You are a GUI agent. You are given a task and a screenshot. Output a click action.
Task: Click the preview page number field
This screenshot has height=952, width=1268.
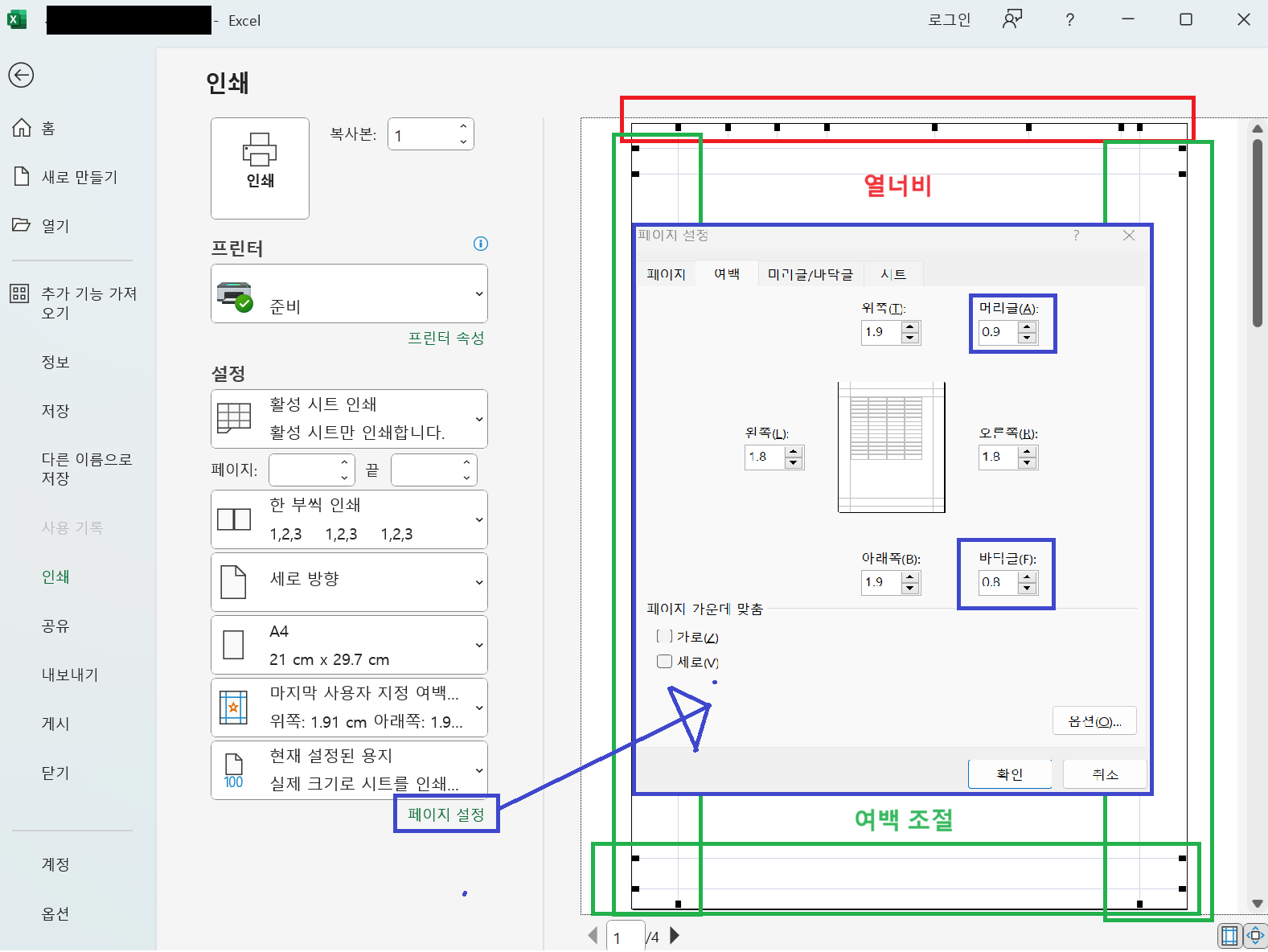click(626, 937)
